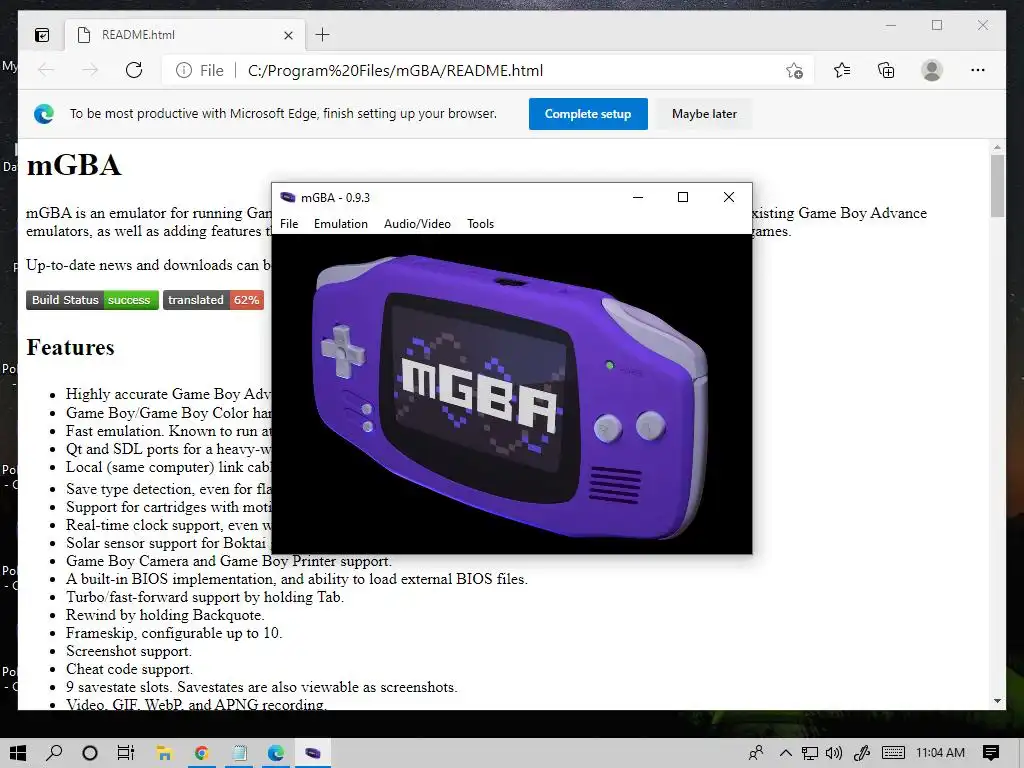
Task: Open network status tray icon
Action: tap(810, 753)
